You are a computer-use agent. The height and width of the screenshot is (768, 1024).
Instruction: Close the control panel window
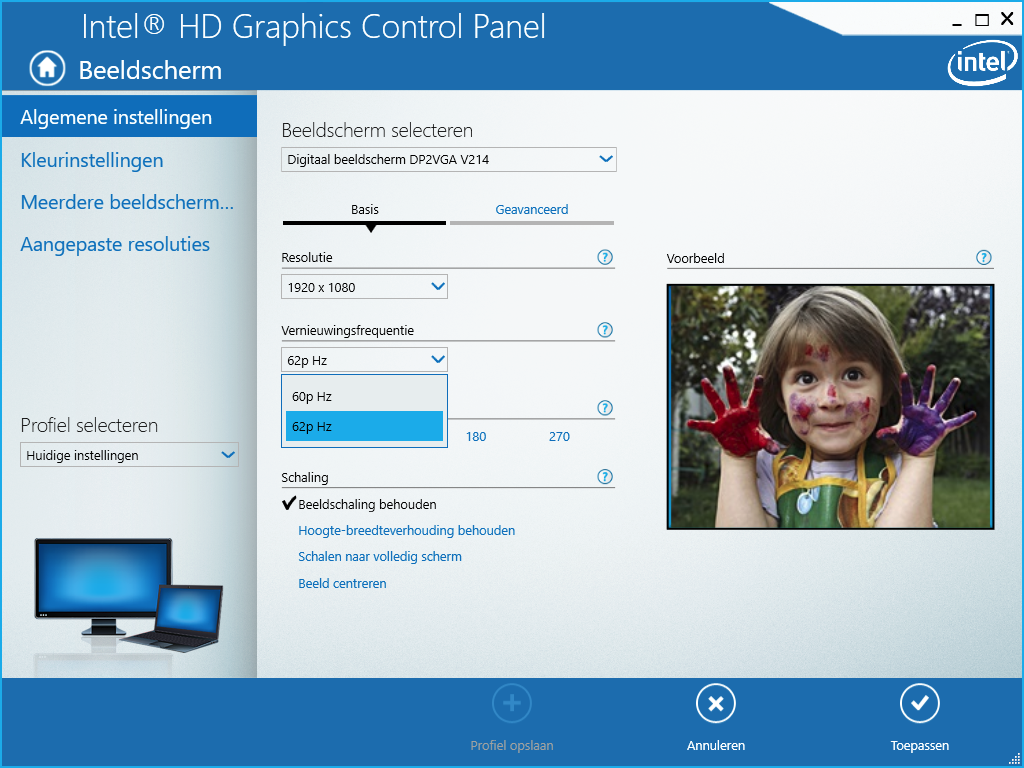click(x=1007, y=20)
